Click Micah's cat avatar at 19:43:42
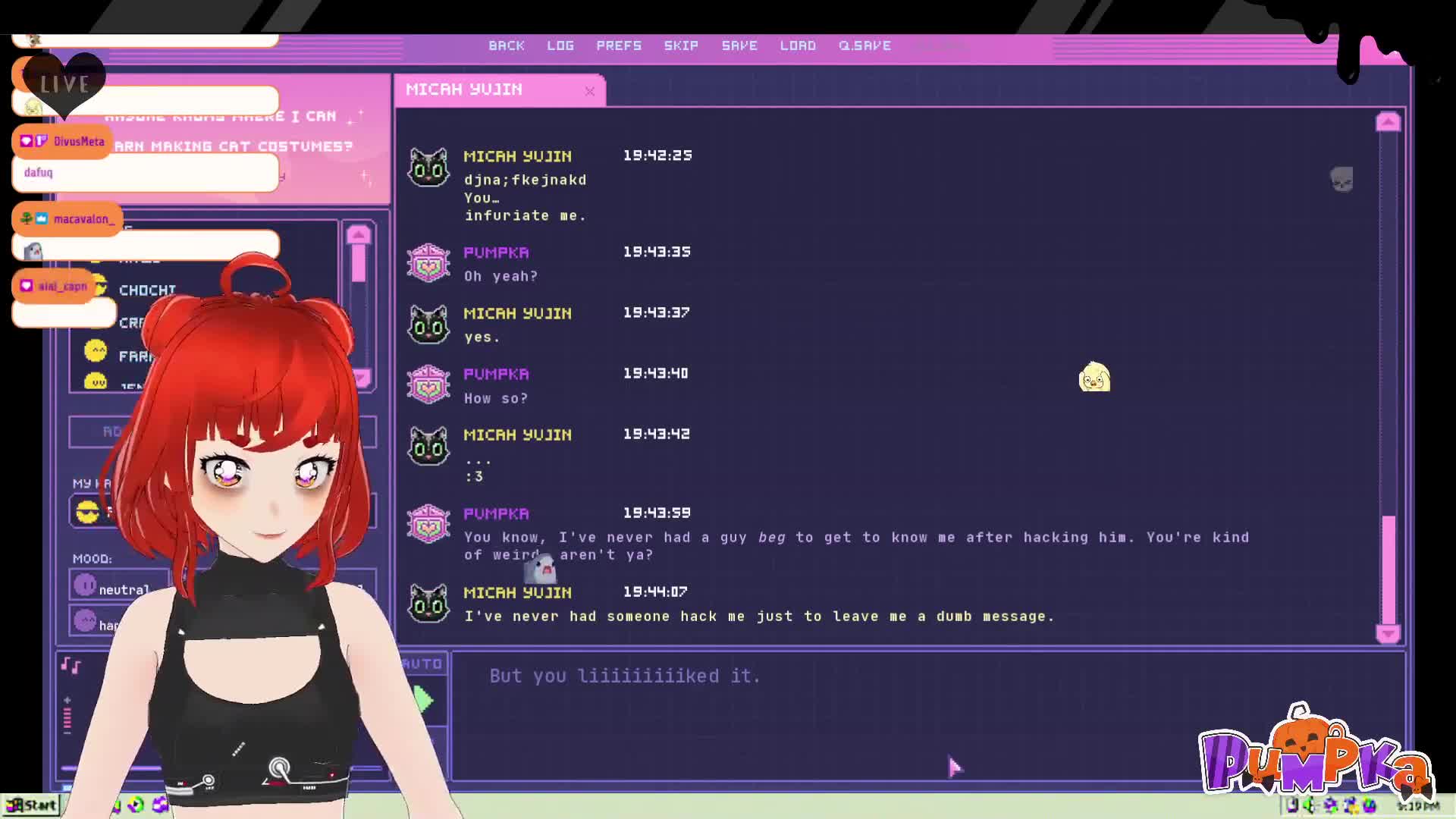 point(428,446)
